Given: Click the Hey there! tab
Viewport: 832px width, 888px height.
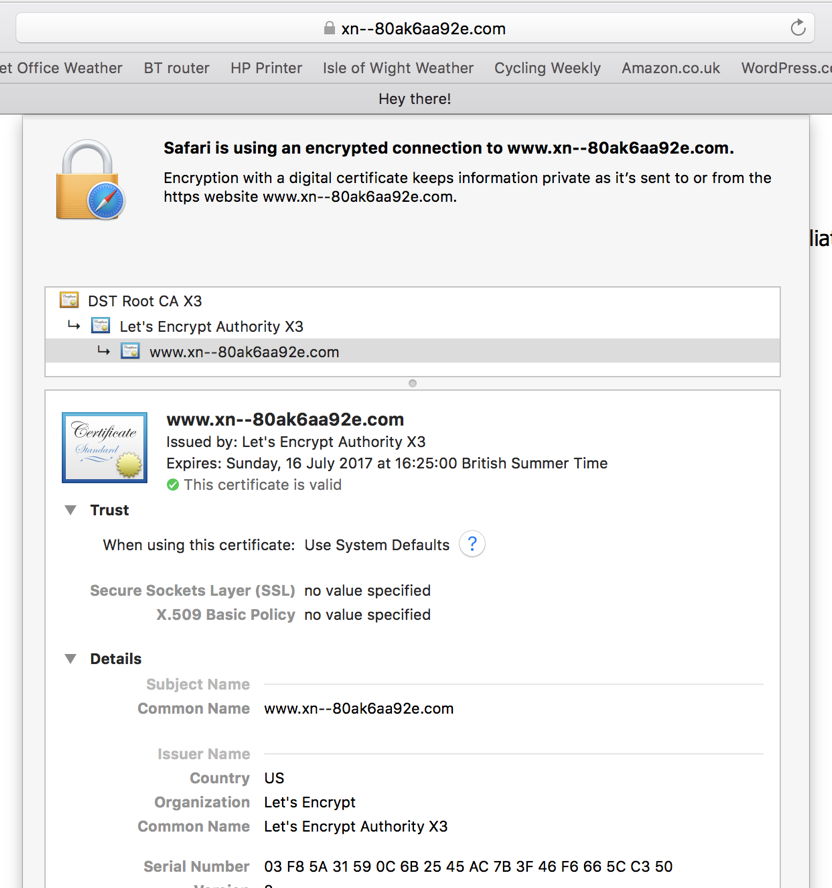Looking at the screenshot, I should pos(415,99).
